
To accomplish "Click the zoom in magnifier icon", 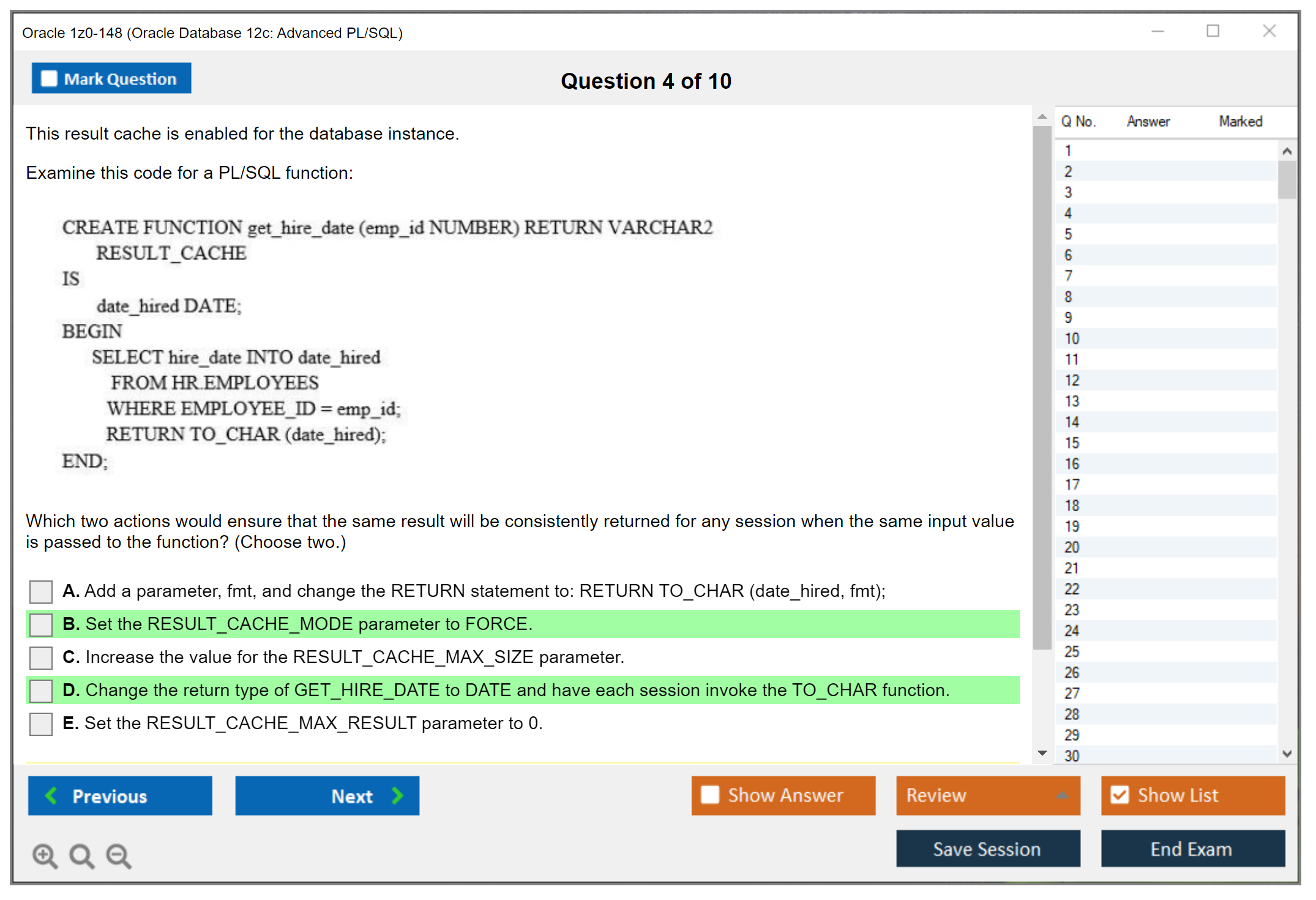I will pyautogui.click(x=45, y=855).
